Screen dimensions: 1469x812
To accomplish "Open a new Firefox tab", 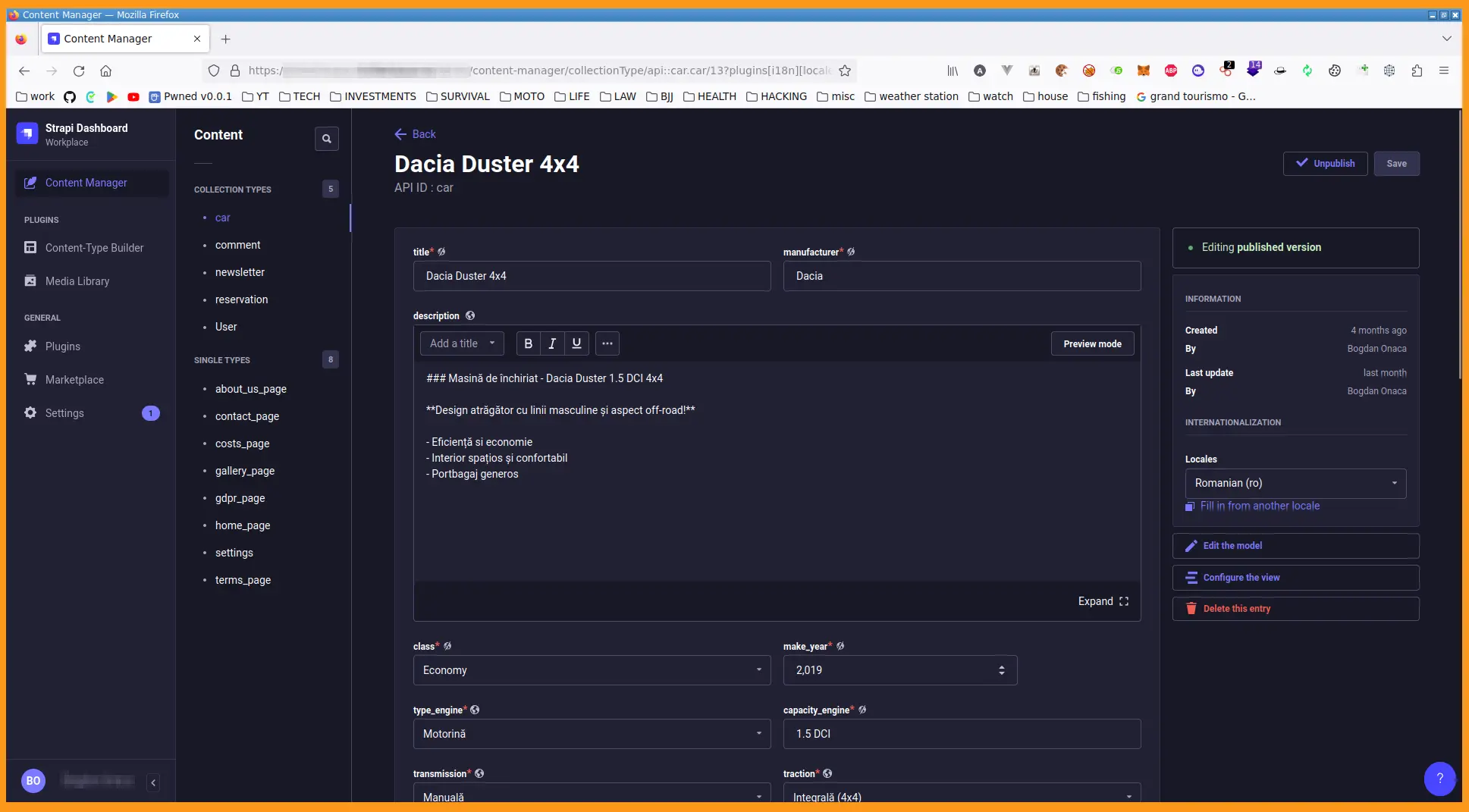I will point(225,39).
